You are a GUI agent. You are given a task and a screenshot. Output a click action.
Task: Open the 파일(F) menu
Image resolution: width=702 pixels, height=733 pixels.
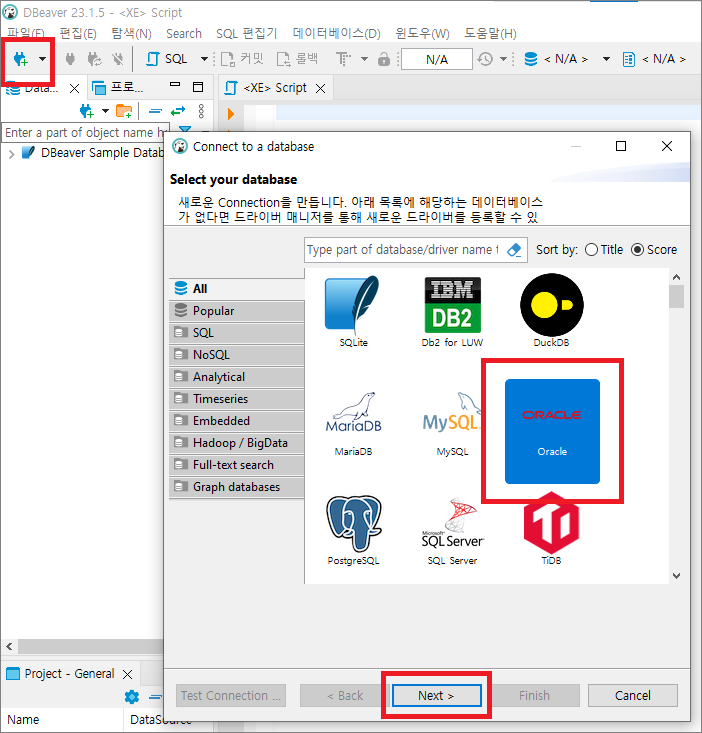pyautogui.click(x=26, y=33)
